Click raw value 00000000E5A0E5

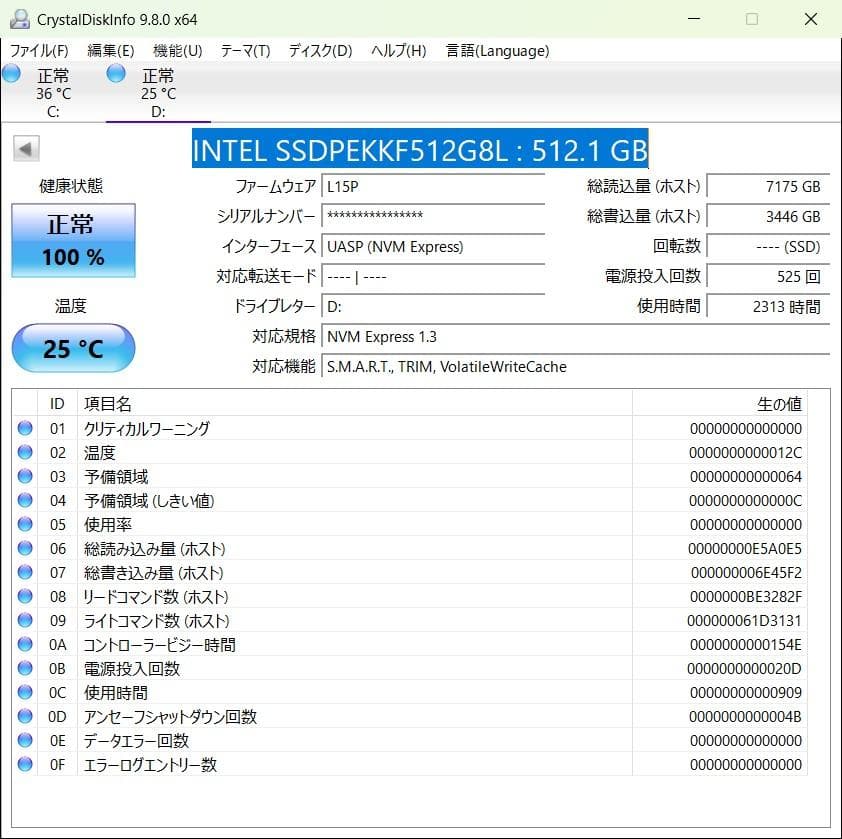(745, 548)
